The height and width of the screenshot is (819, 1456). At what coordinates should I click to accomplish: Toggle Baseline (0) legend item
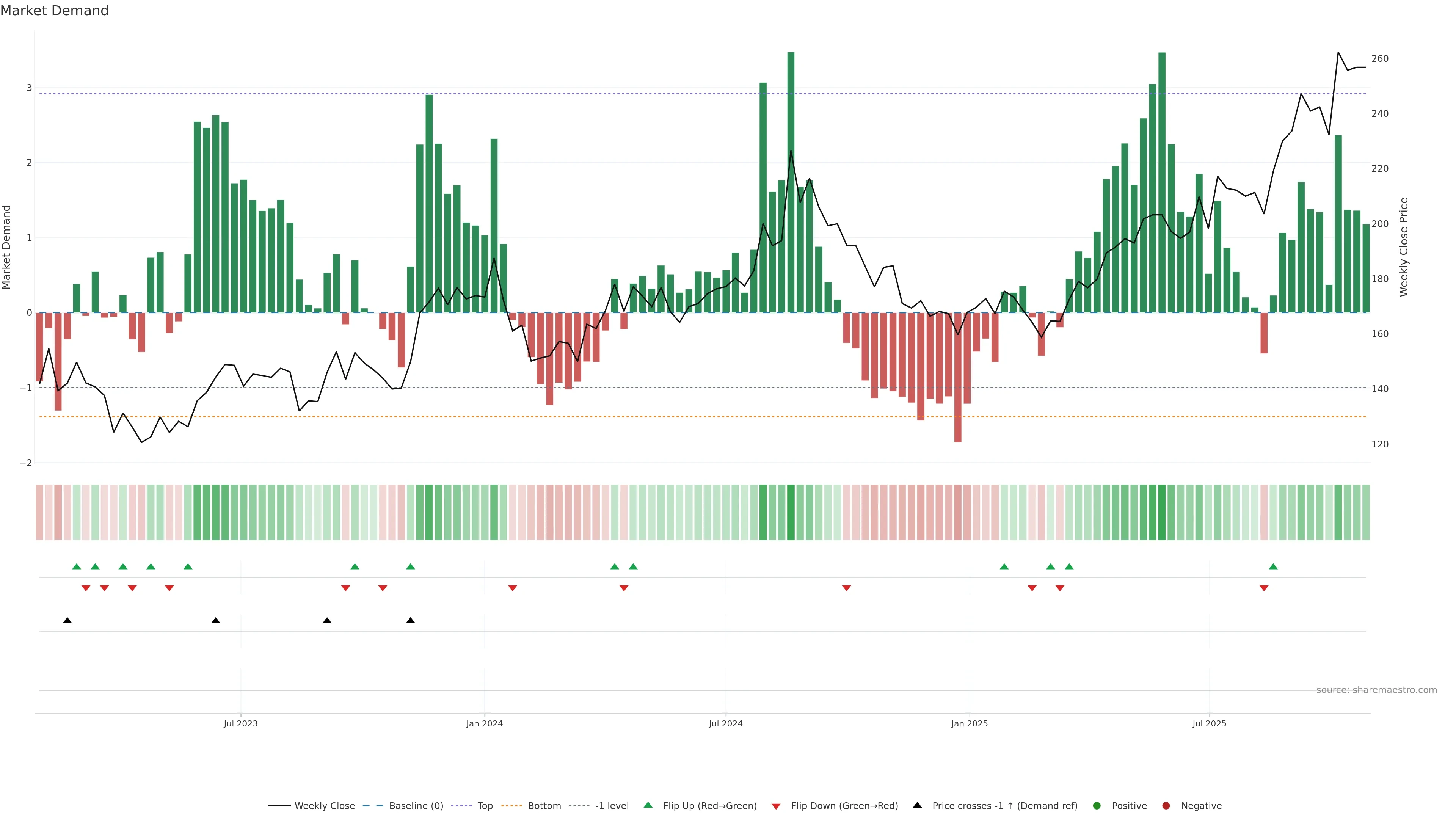[x=416, y=805]
